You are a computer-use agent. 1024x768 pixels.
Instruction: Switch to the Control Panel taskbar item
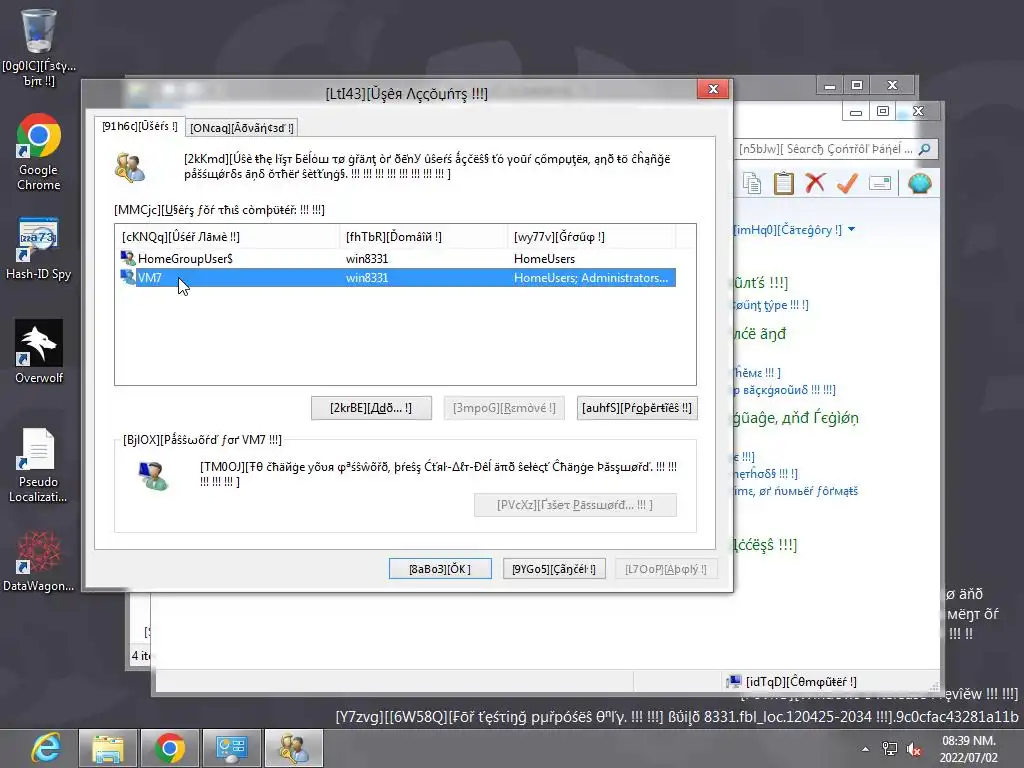(232, 748)
